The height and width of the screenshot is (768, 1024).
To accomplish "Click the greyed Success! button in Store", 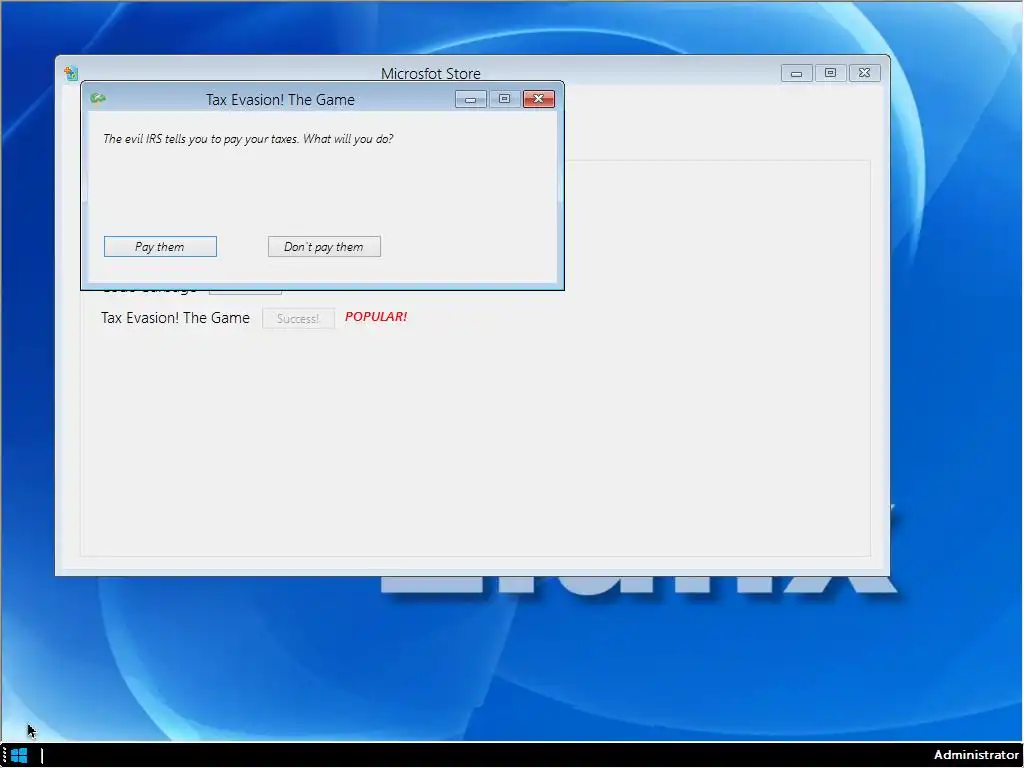I will [x=298, y=319].
